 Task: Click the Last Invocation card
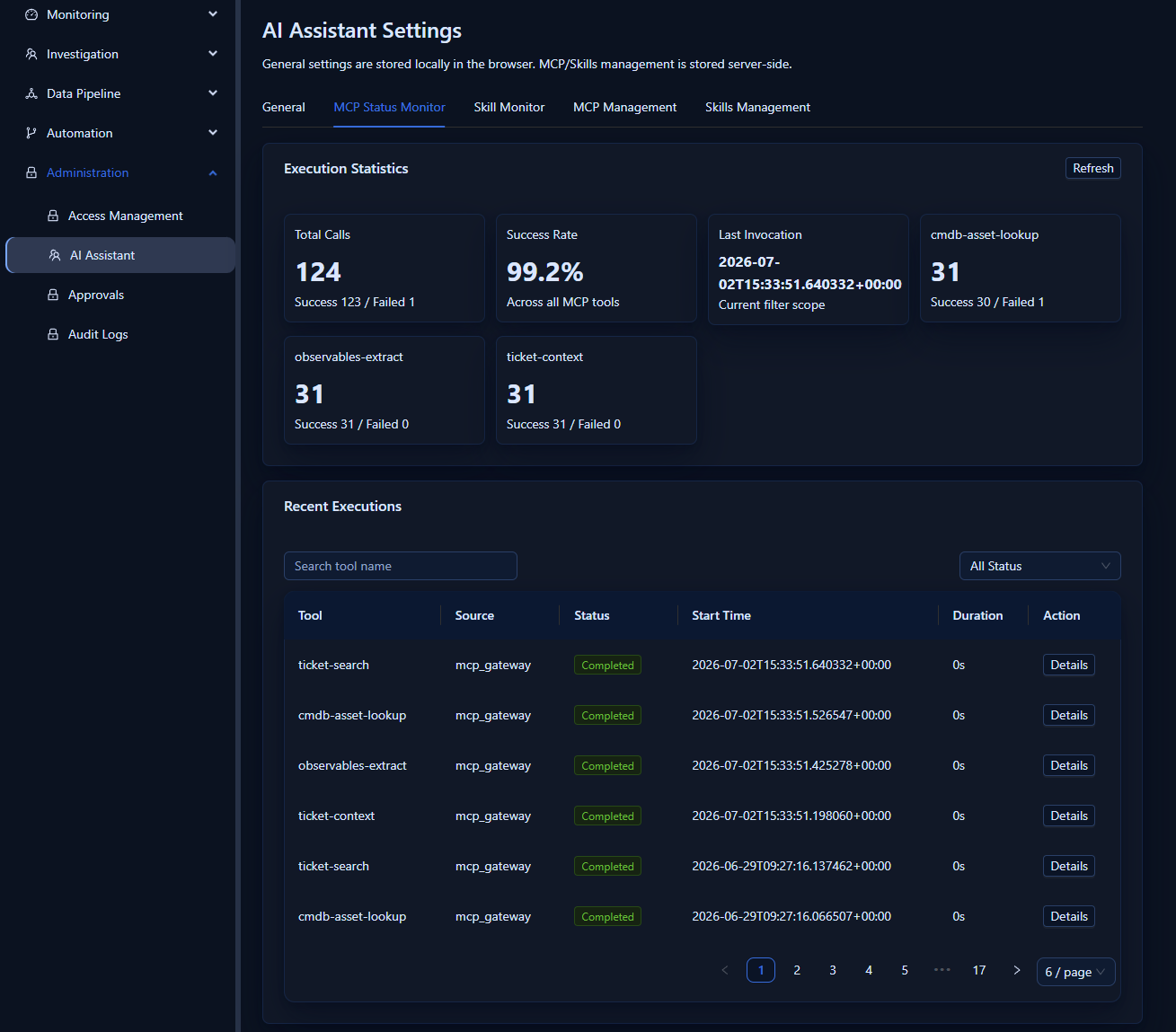point(809,269)
